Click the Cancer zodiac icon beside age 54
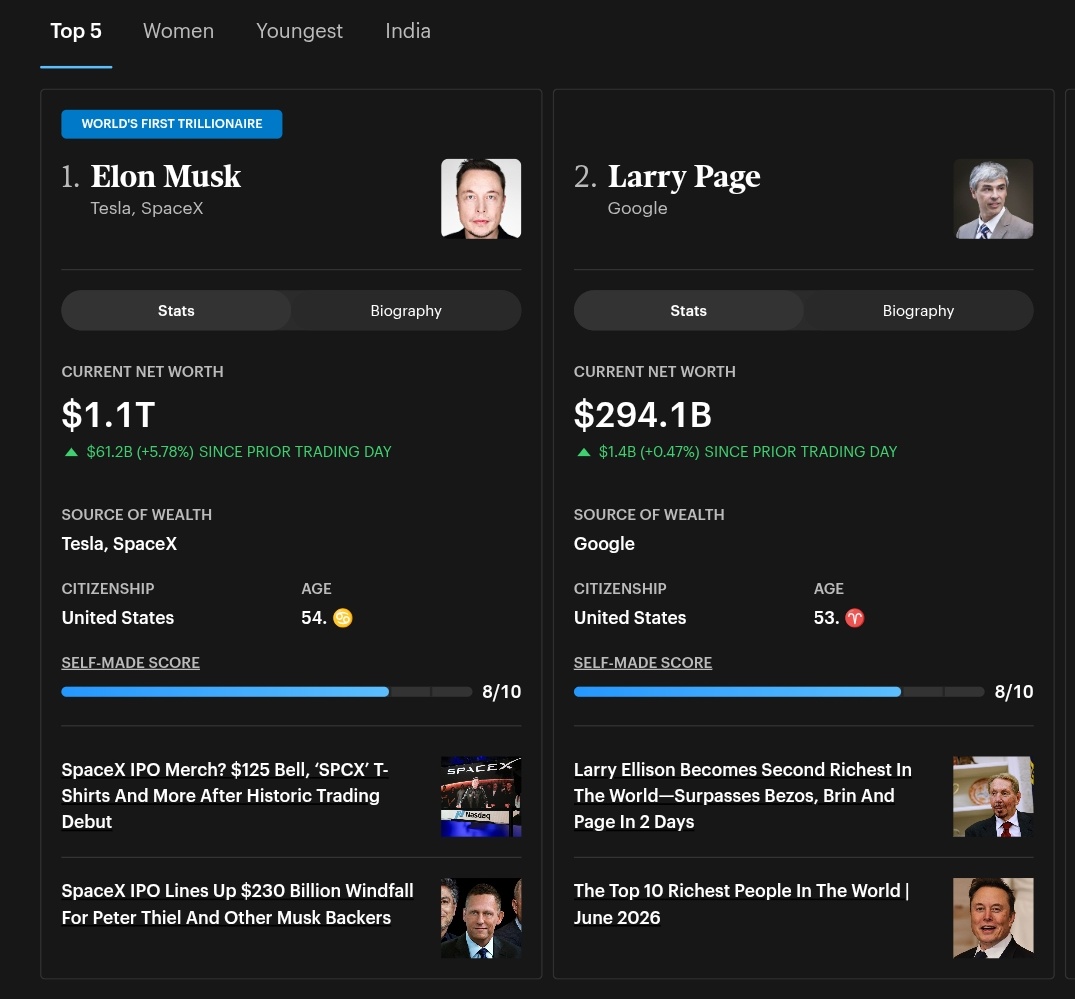 pyautogui.click(x=343, y=618)
